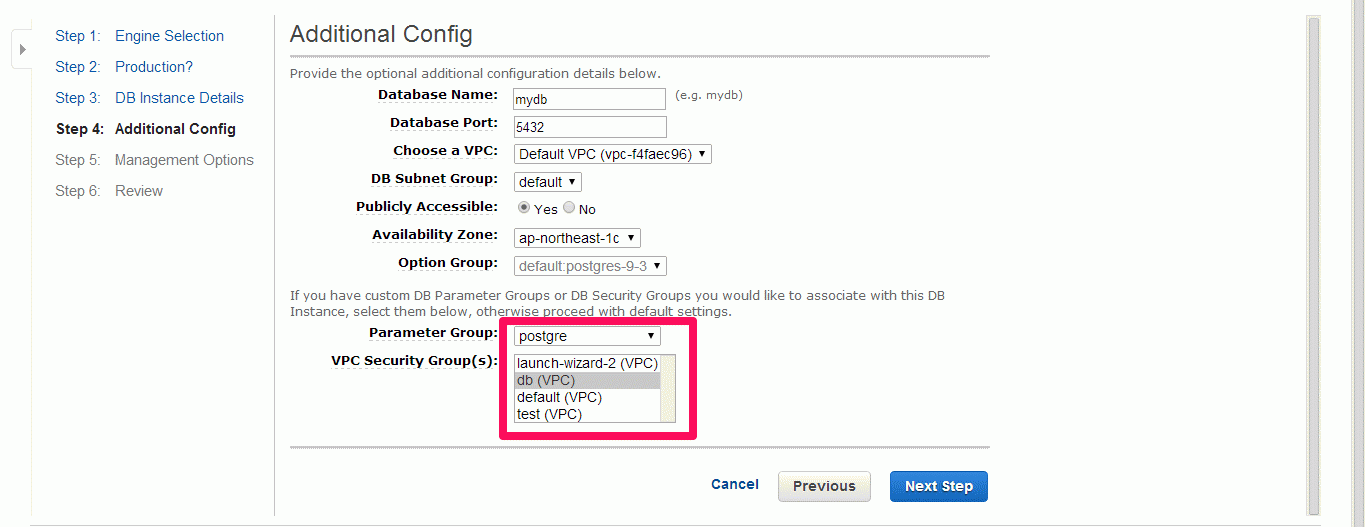Viewport: 1365px width, 527px height.
Task: Open the Option Group dropdown
Action: point(590,266)
